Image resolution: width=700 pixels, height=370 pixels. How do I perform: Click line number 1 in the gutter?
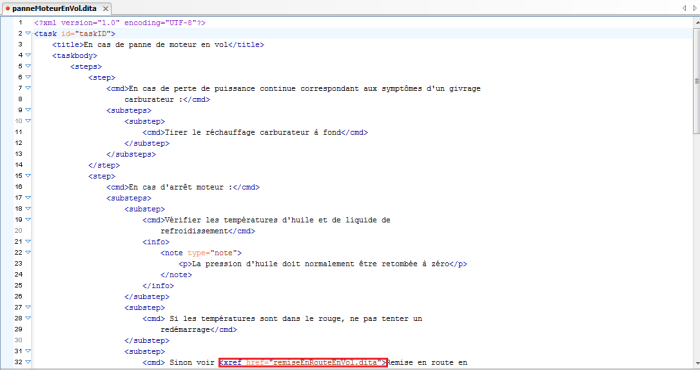point(20,22)
